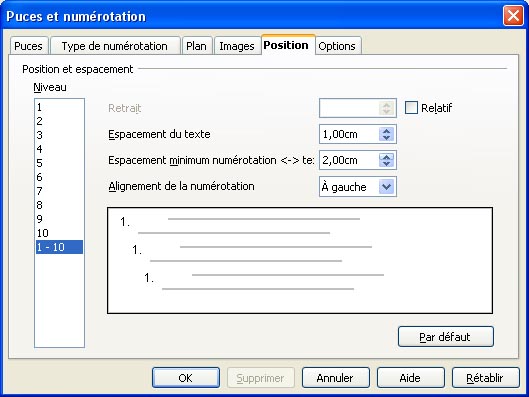Viewport: 529px width, 397px height.
Task: Click Annuler to cancel dialog
Action: (335, 378)
